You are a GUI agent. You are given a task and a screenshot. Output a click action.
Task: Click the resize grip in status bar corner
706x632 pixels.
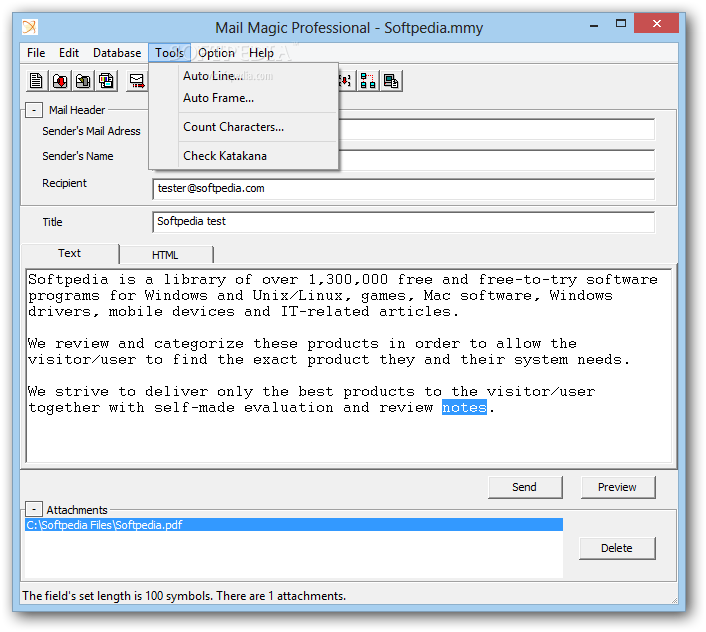tap(674, 600)
